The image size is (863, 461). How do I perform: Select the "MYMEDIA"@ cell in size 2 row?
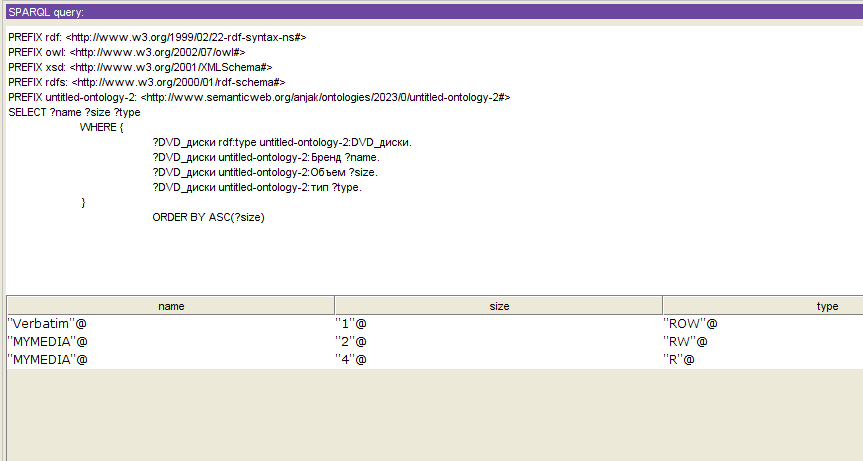tap(171, 342)
